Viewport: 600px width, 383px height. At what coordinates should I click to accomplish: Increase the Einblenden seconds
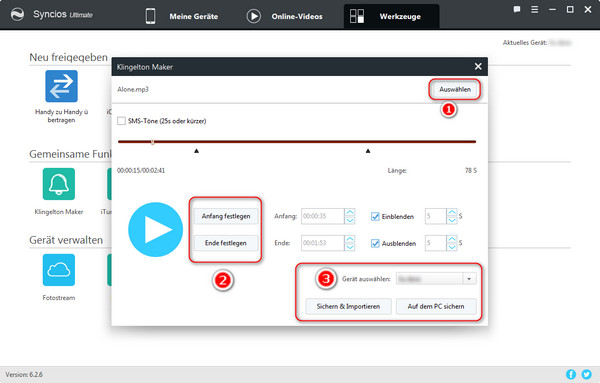[x=452, y=212]
